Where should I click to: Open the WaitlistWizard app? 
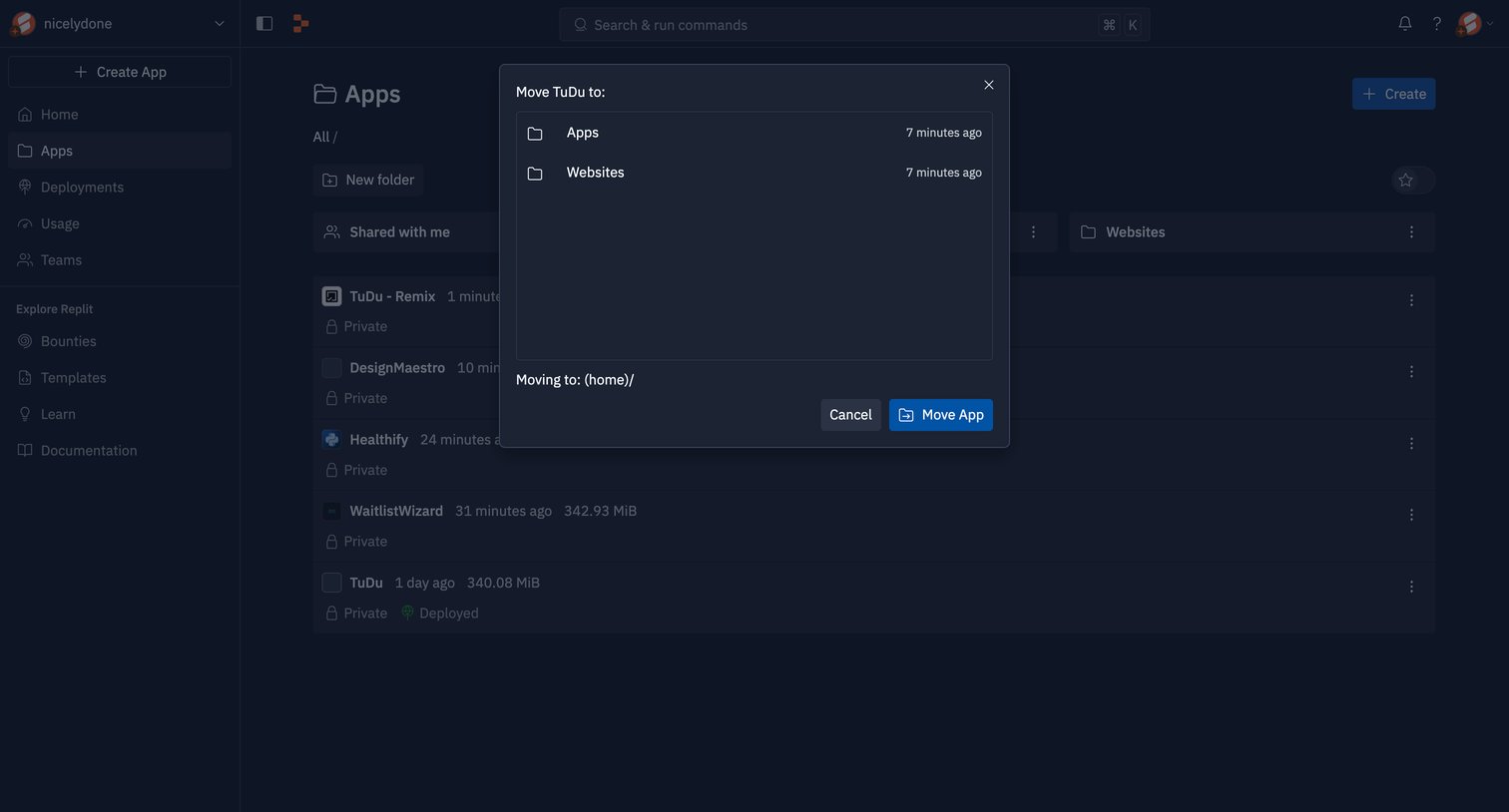(x=396, y=511)
